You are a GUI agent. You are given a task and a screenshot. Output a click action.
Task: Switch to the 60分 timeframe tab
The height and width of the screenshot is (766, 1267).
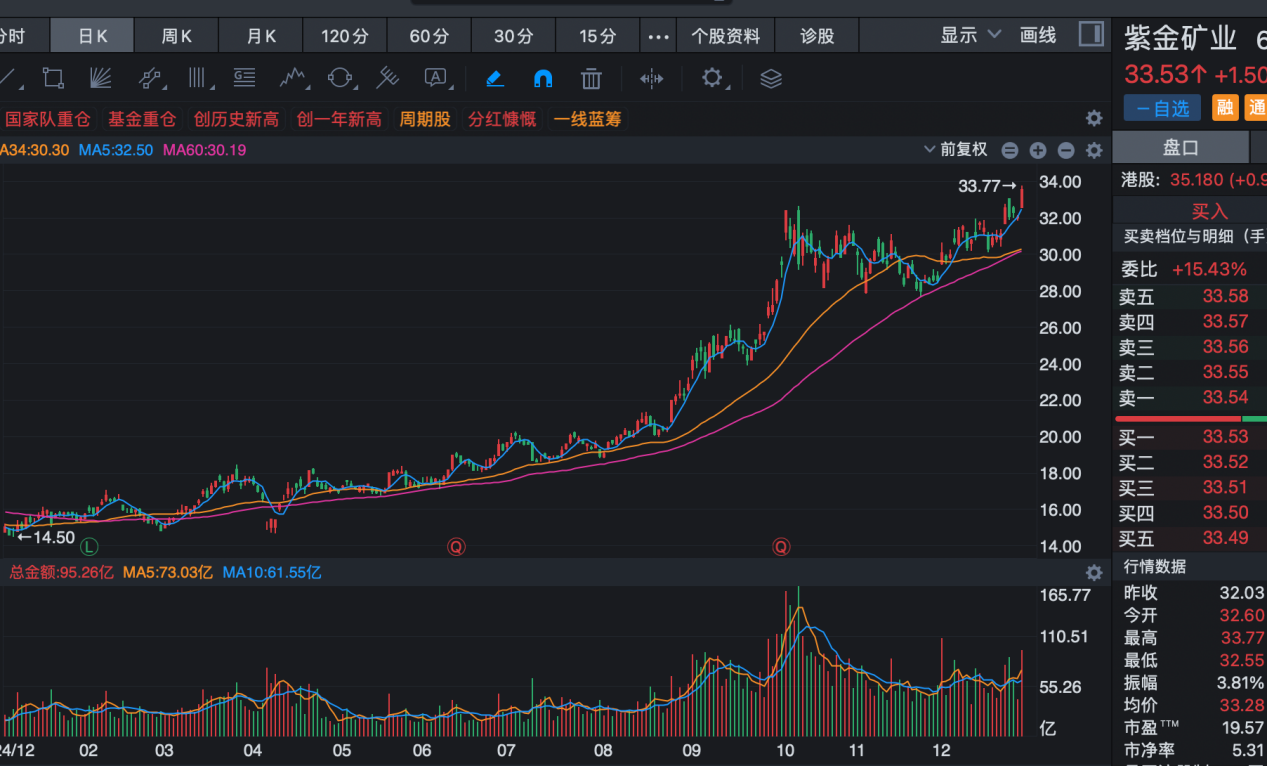(429, 36)
